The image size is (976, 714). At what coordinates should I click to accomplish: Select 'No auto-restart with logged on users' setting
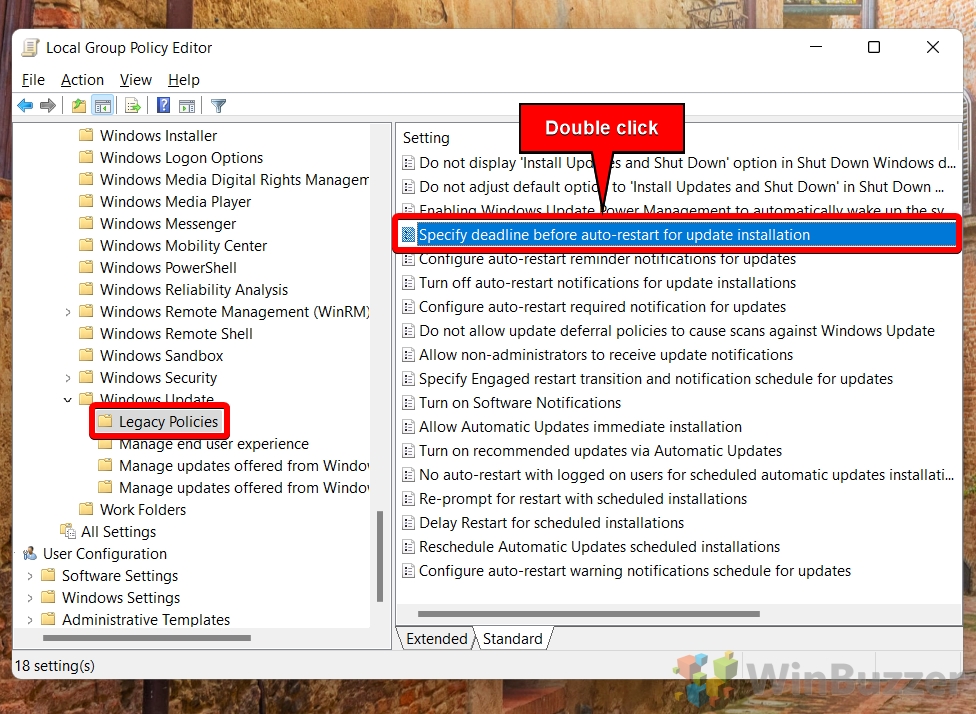(x=686, y=475)
